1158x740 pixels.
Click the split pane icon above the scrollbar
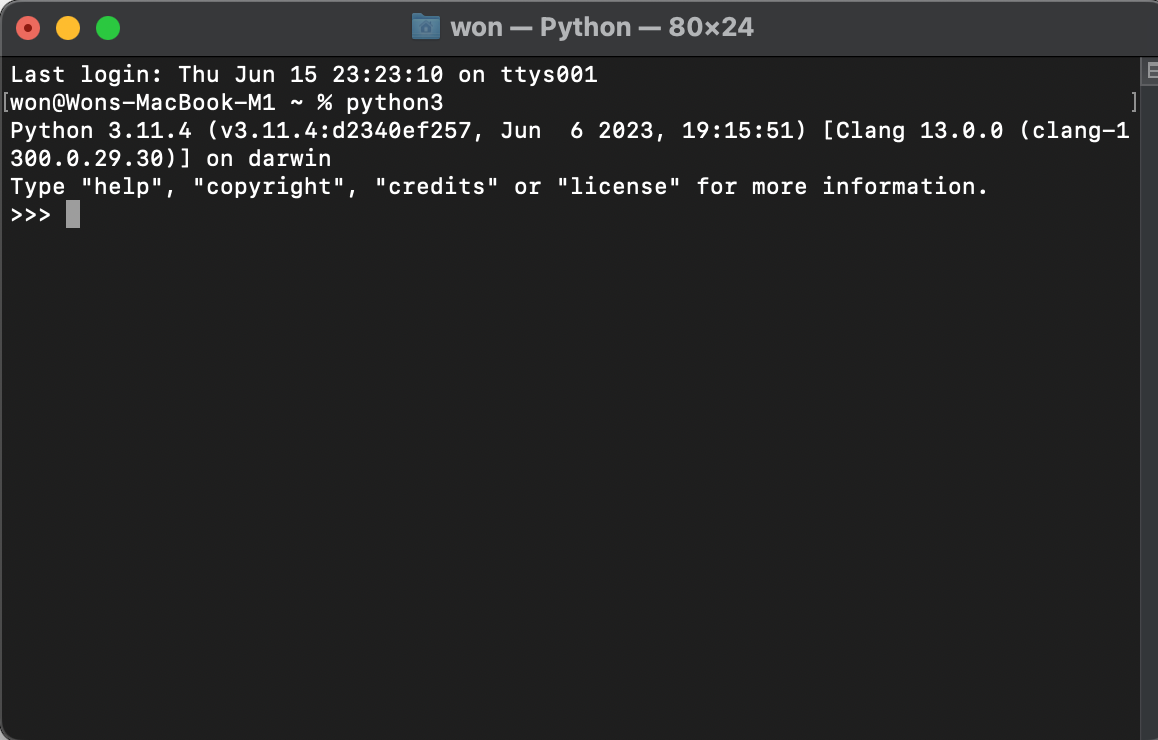[1151, 72]
